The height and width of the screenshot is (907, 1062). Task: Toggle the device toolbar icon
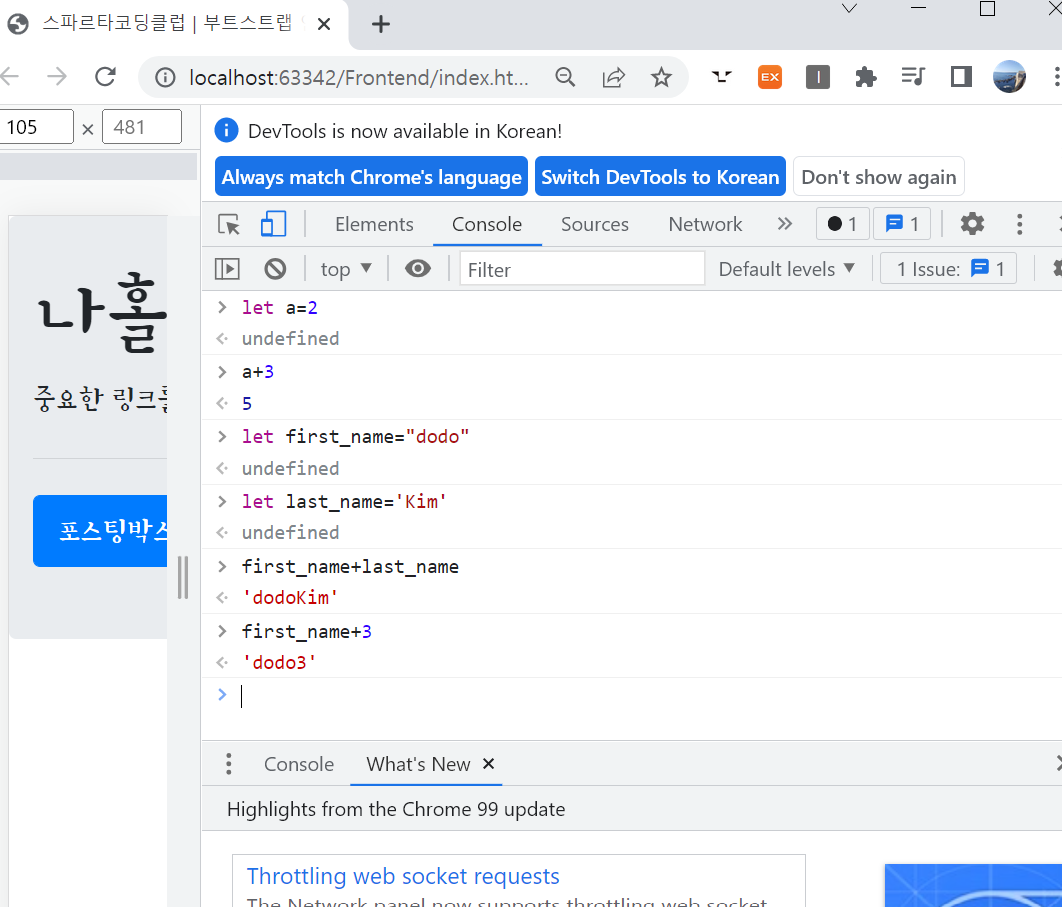coord(274,224)
